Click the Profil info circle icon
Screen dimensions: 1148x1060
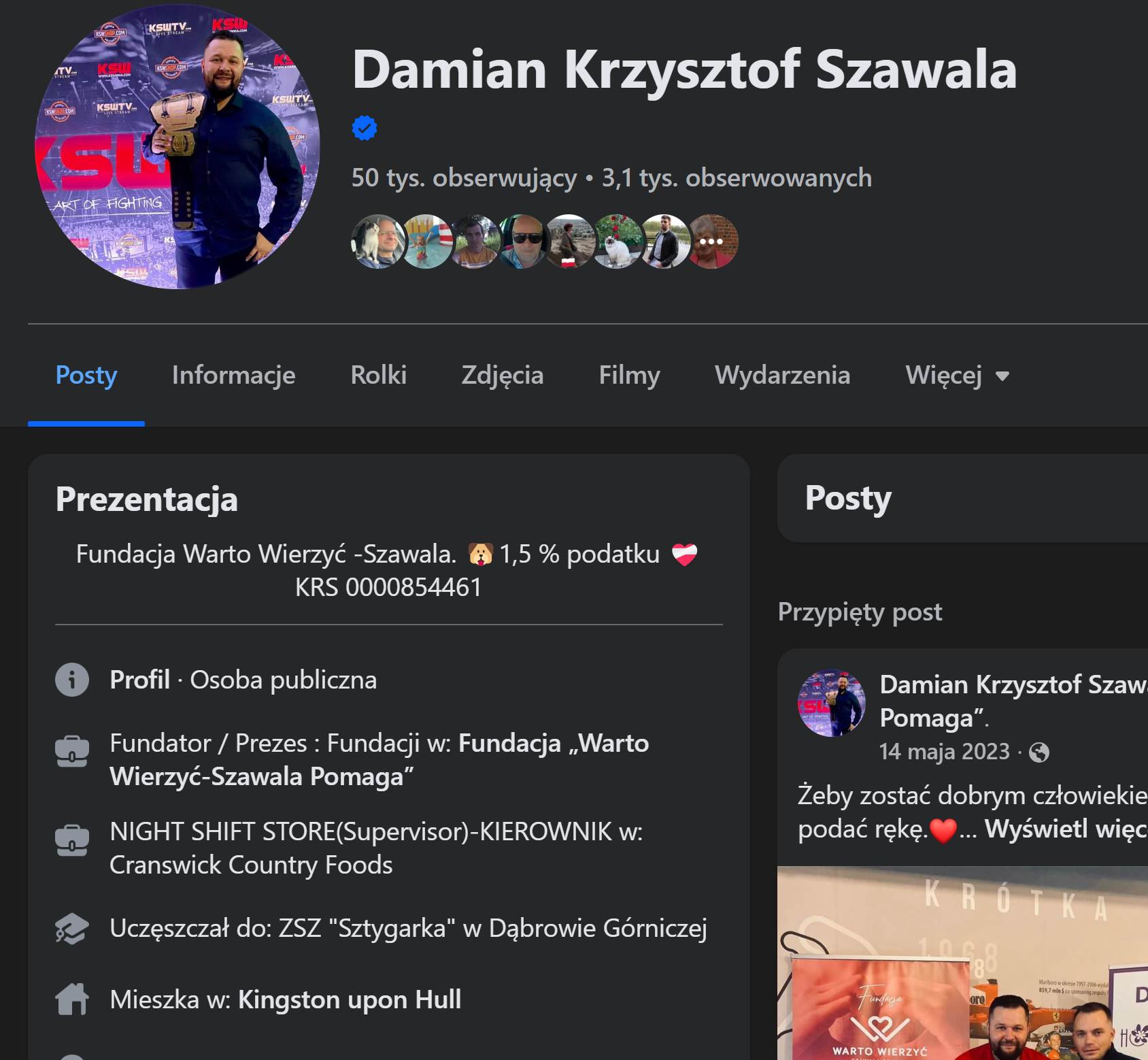pos(72,680)
